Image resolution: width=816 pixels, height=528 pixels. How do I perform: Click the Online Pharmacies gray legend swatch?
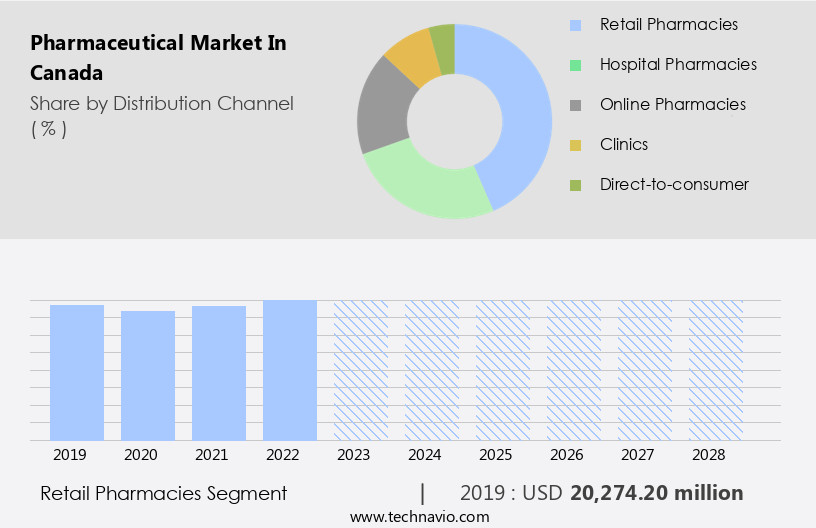coord(574,105)
